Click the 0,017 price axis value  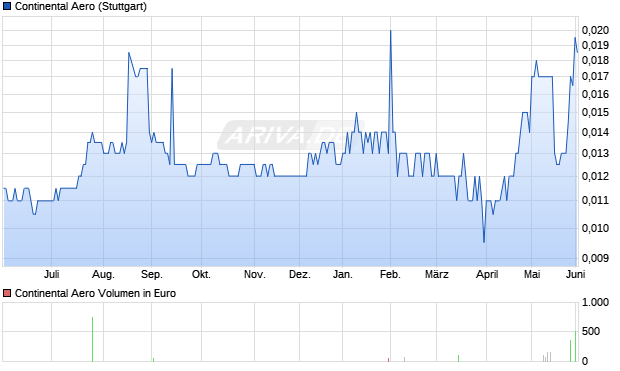tap(595, 76)
